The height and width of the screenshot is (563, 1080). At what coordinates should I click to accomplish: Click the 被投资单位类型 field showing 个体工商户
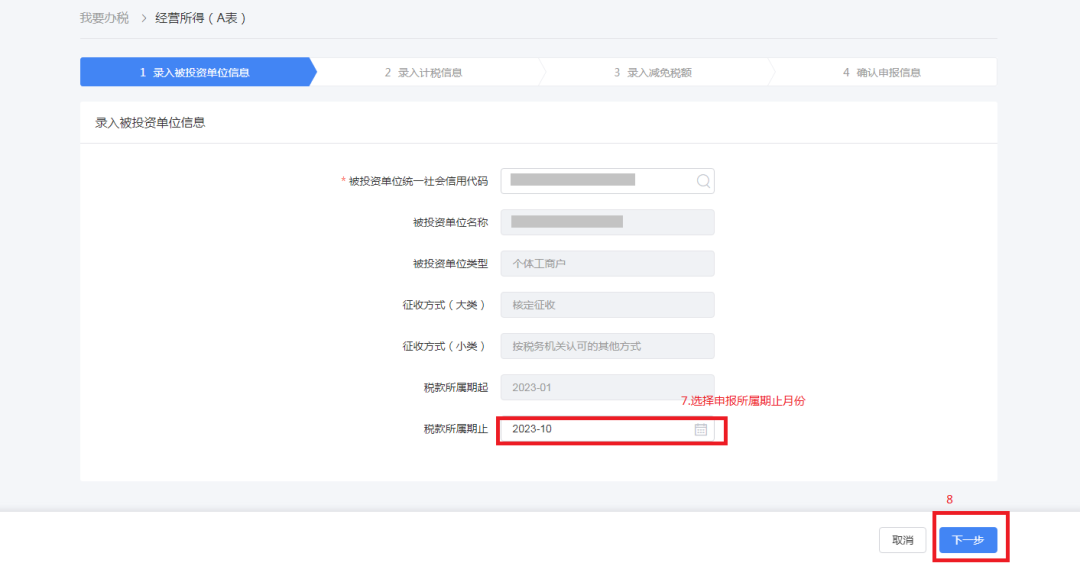[x=607, y=263]
